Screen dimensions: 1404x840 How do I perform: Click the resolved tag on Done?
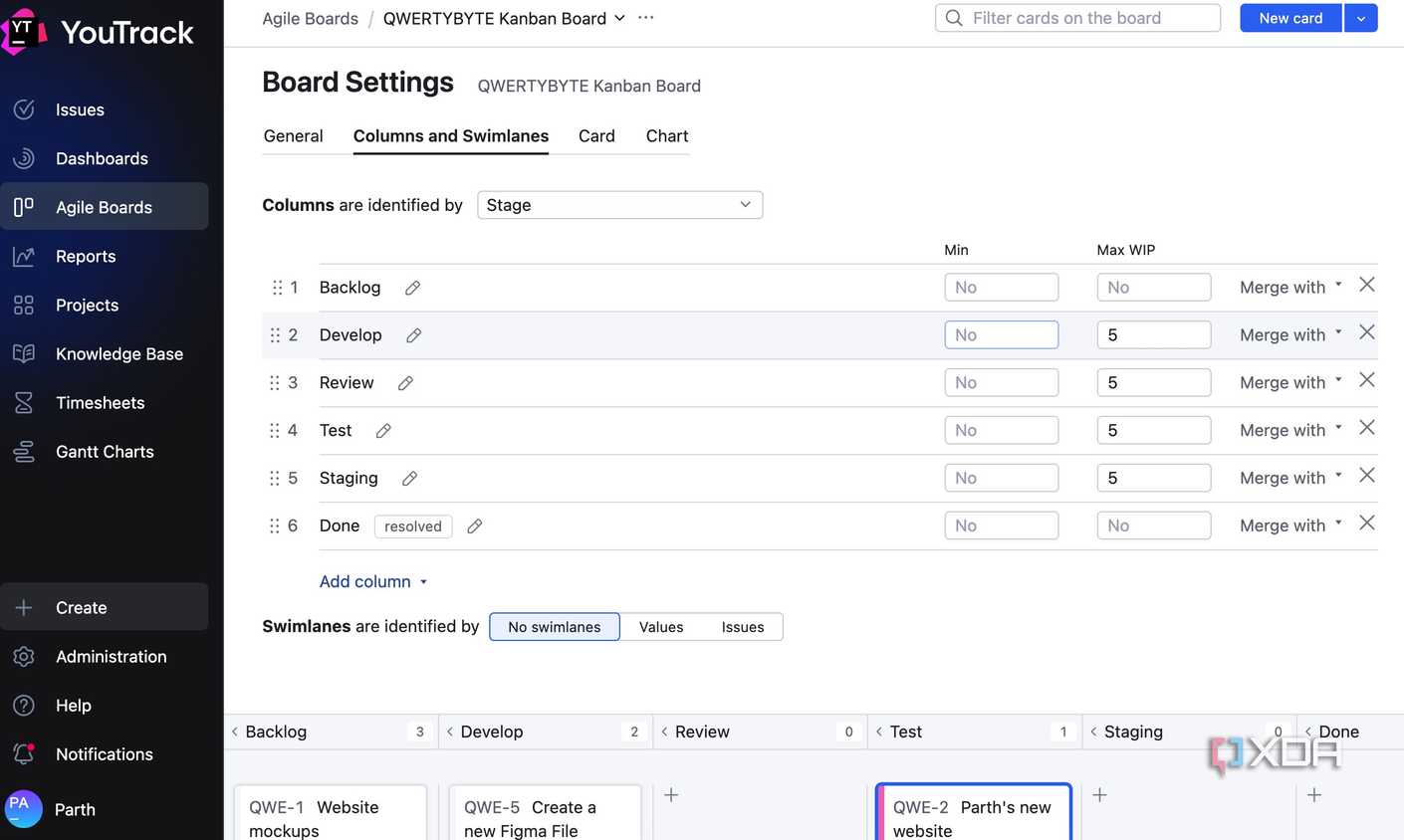[x=413, y=526]
